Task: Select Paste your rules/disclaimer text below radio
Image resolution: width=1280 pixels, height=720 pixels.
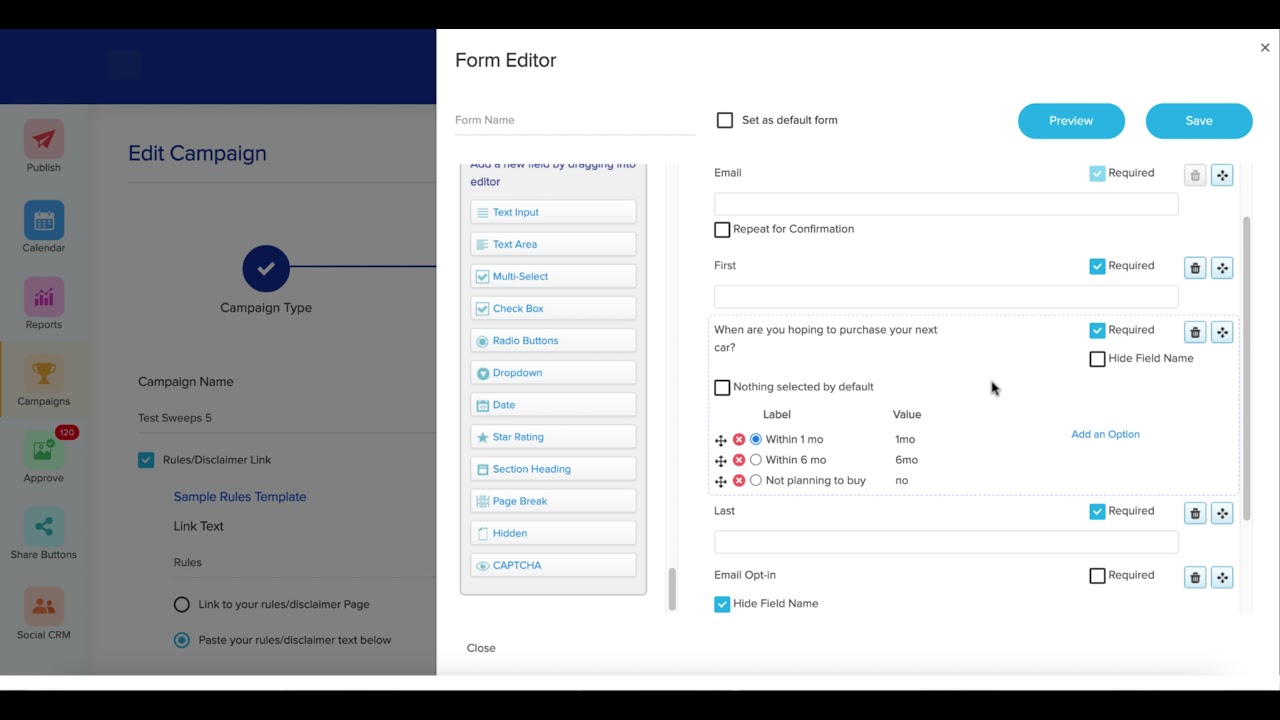Action: pos(181,640)
